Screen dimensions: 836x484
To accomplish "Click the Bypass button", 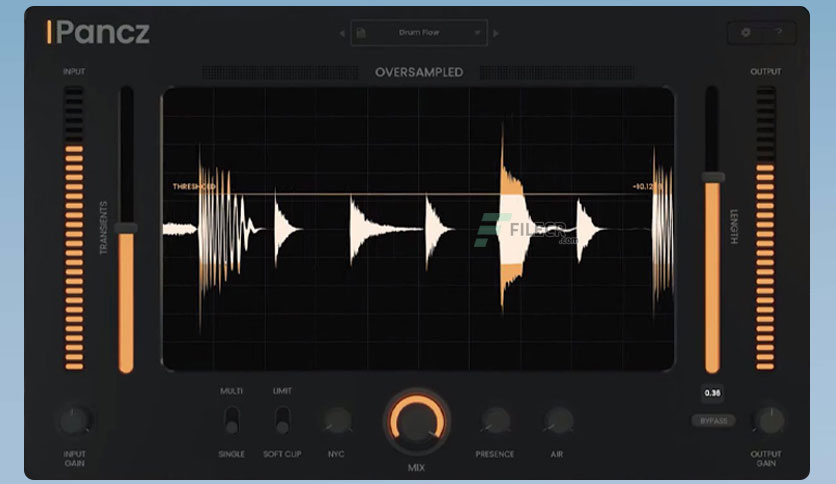I will [x=713, y=421].
